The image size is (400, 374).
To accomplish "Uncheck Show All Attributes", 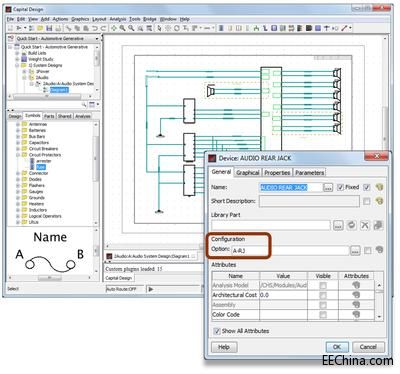I will [217, 331].
